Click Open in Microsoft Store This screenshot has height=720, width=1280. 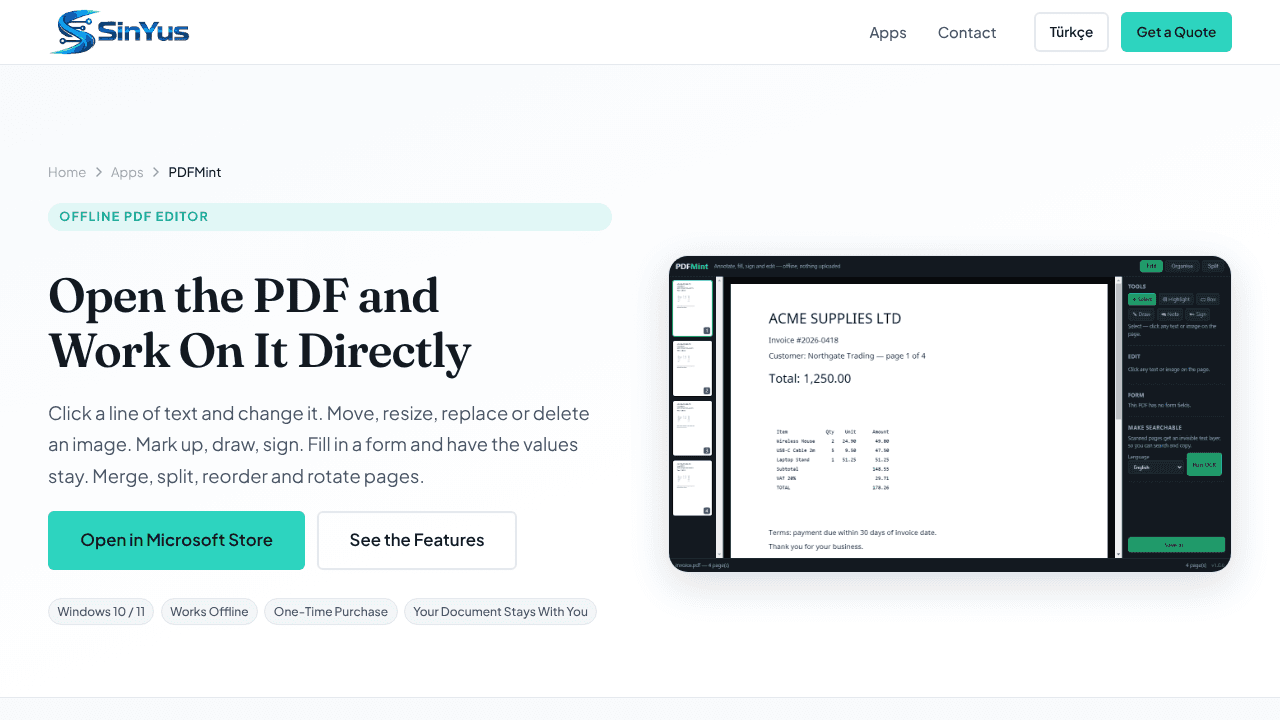(176, 540)
